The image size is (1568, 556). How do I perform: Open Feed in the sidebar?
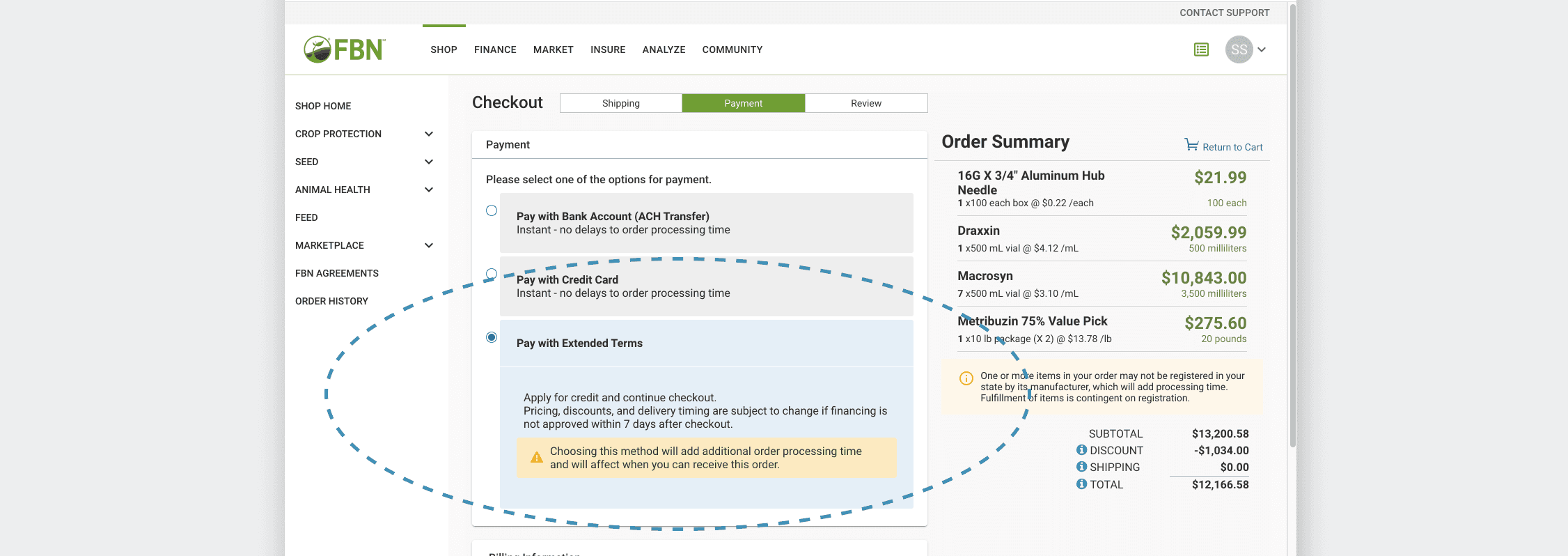tap(306, 217)
